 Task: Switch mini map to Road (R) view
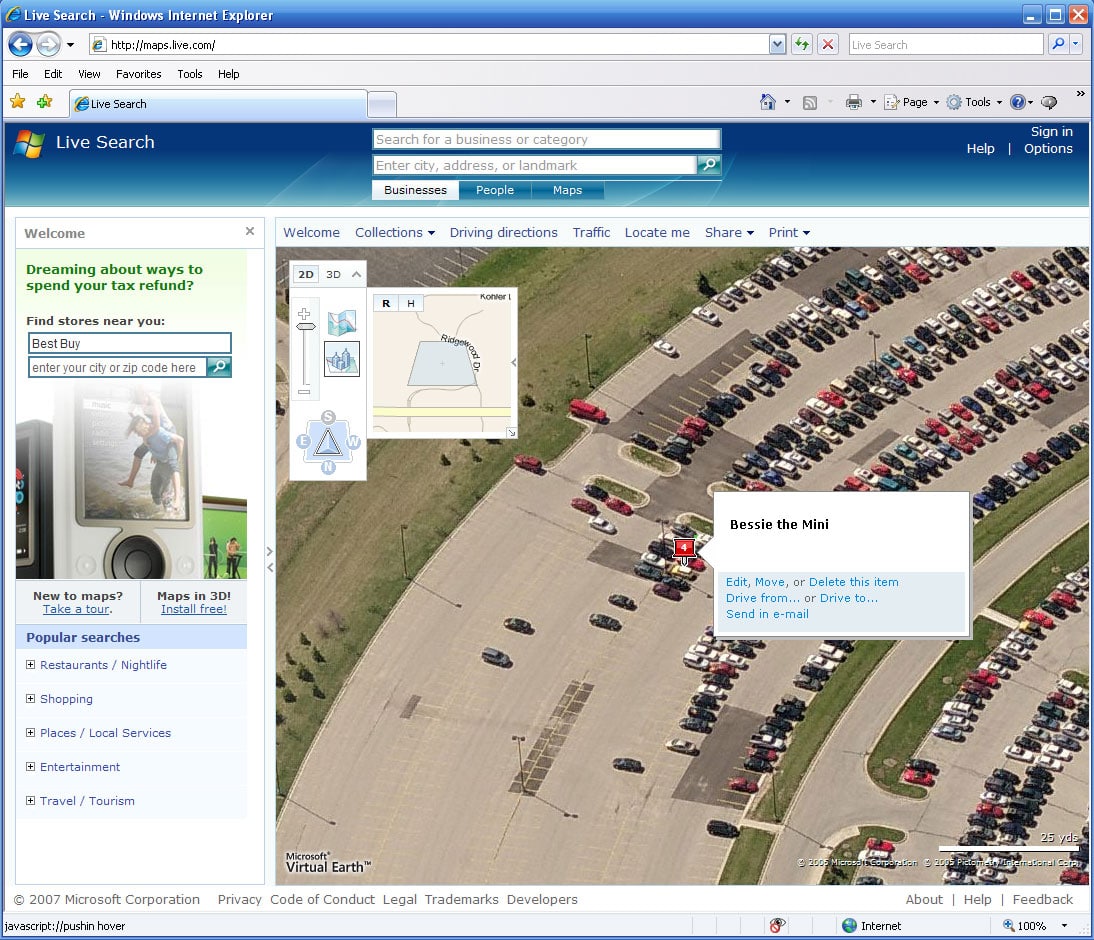click(386, 303)
